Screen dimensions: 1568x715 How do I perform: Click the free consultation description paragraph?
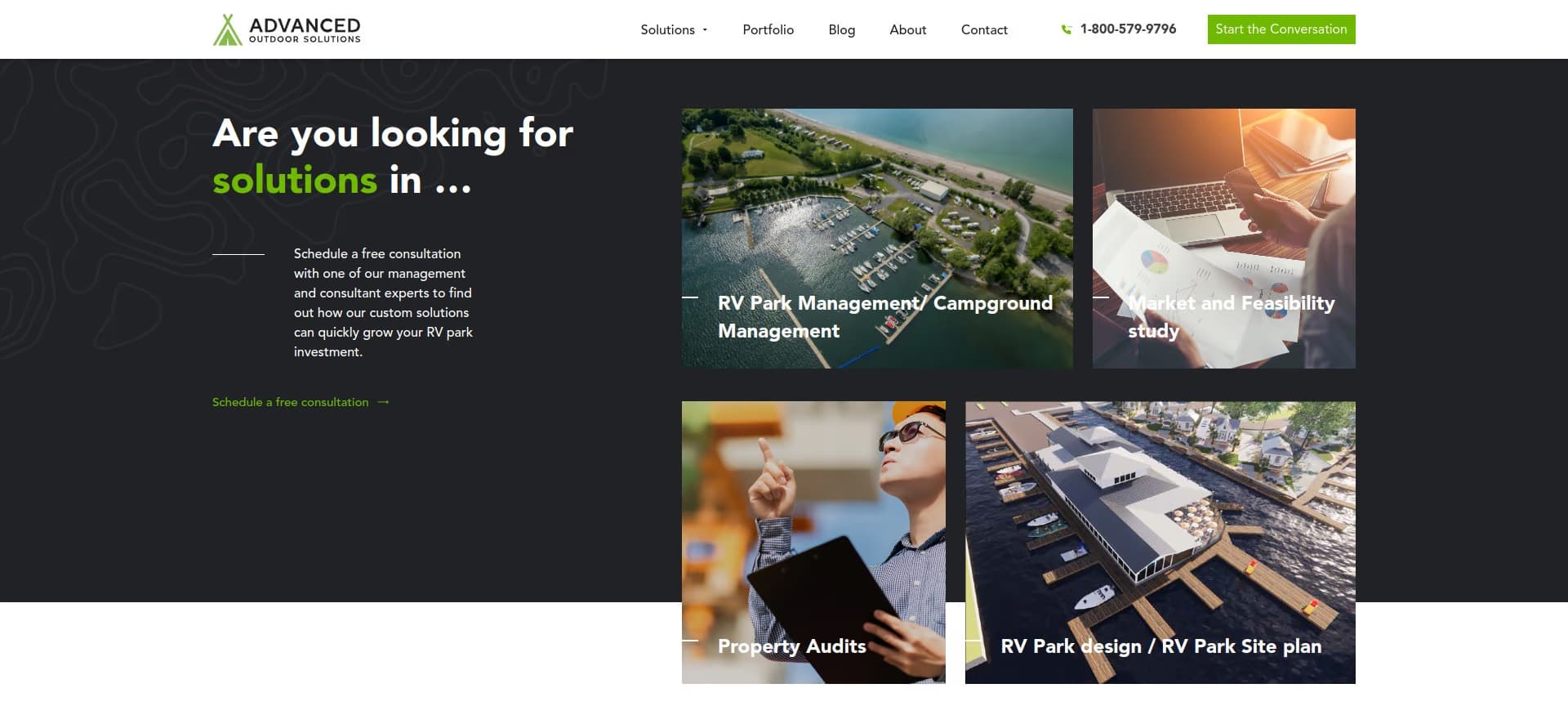383,303
